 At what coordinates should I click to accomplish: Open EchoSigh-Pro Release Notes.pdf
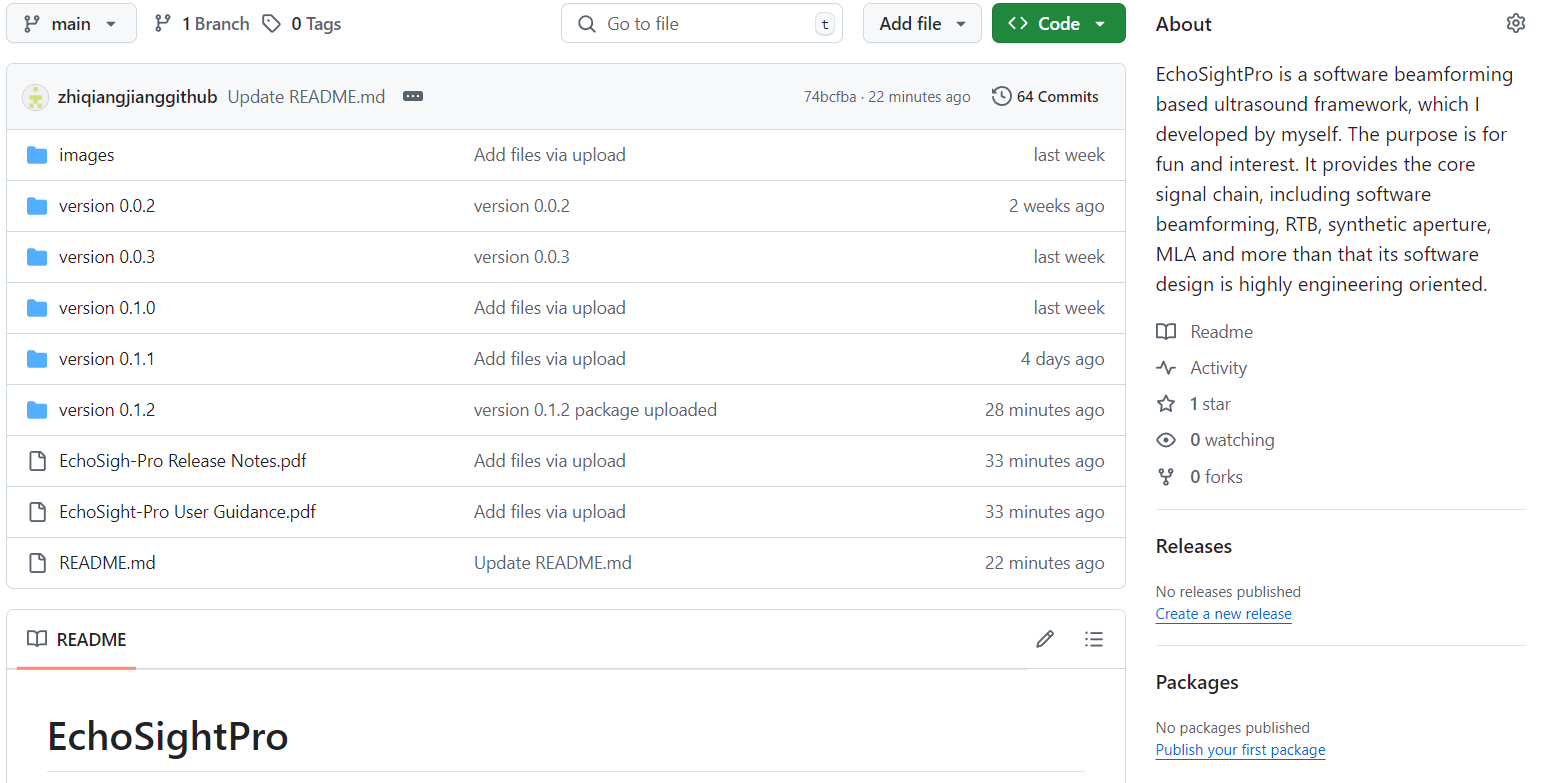pyautogui.click(x=183, y=461)
